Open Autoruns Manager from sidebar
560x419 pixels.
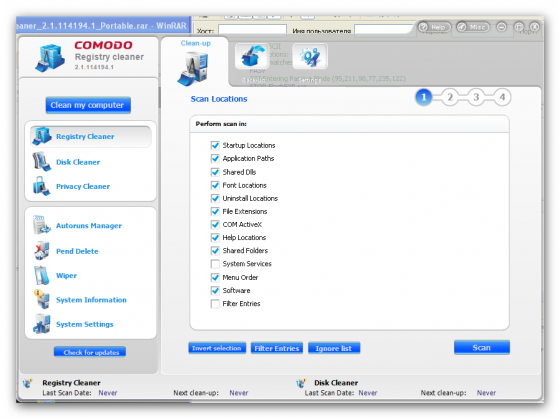[x=89, y=225]
